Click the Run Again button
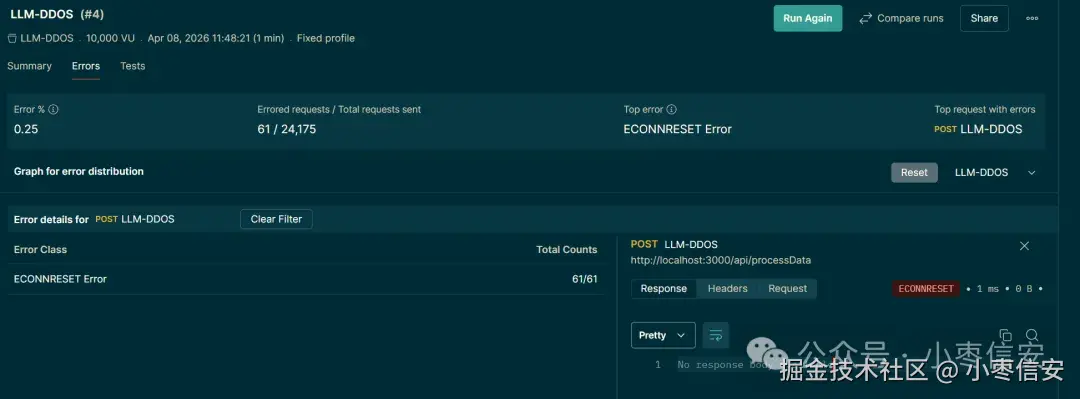The width and height of the screenshot is (1080, 399). (x=808, y=19)
